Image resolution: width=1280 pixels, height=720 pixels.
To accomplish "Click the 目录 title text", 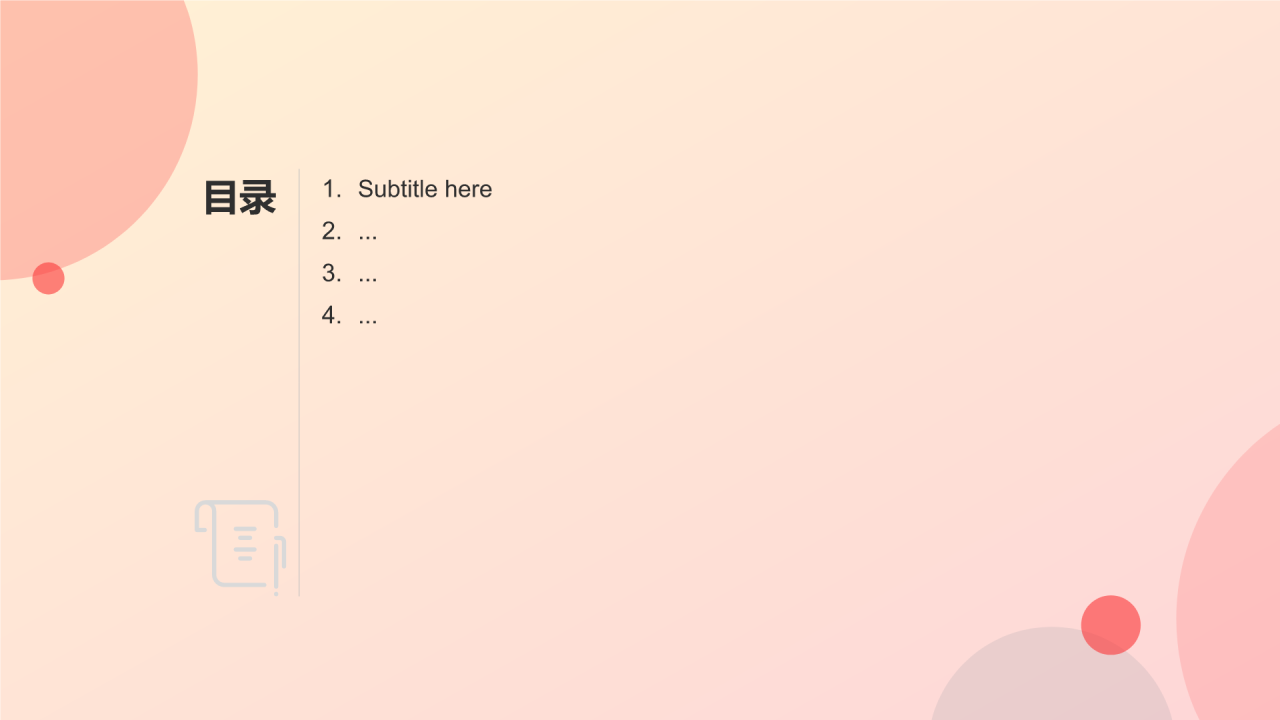I will point(240,198).
